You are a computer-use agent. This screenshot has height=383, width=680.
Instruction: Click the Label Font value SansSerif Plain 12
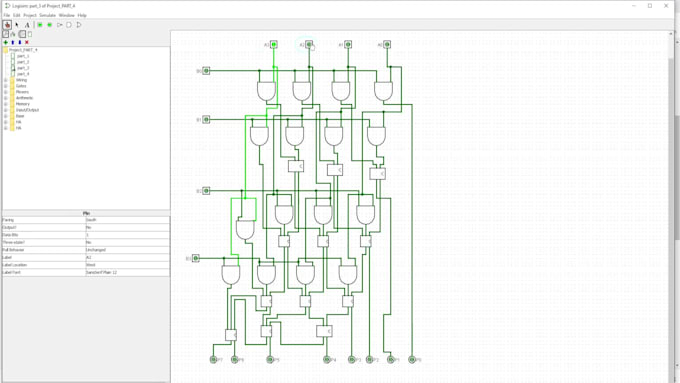pyautogui.click(x=127, y=272)
